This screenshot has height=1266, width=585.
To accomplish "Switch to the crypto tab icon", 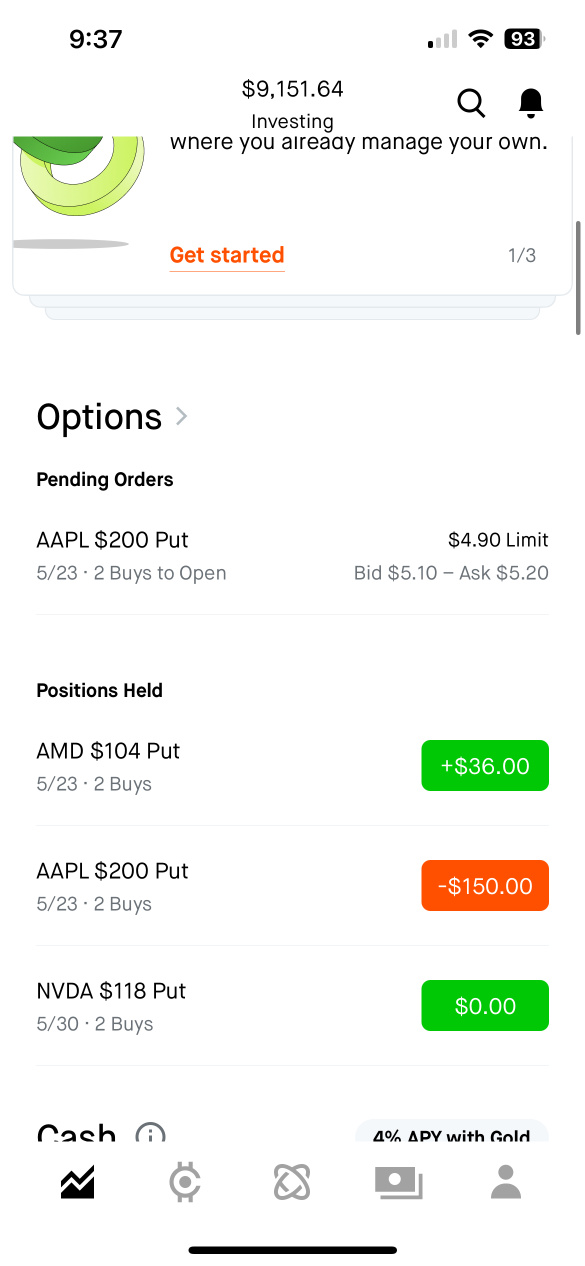I will [x=185, y=1182].
